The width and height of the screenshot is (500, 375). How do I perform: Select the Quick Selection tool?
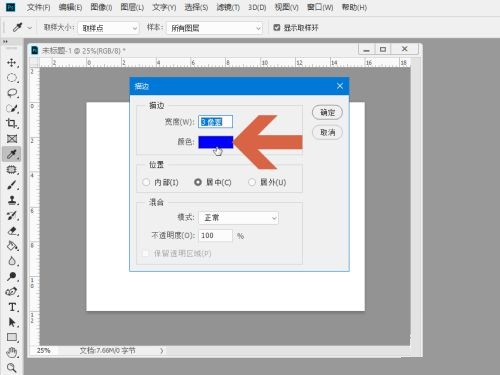(x=12, y=108)
